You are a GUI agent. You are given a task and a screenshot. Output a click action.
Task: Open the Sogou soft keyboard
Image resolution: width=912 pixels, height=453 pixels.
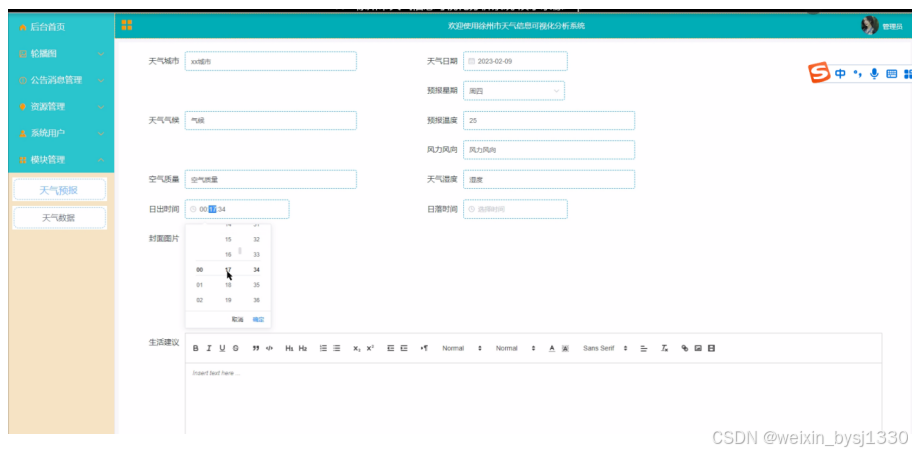[x=892, y=73]
